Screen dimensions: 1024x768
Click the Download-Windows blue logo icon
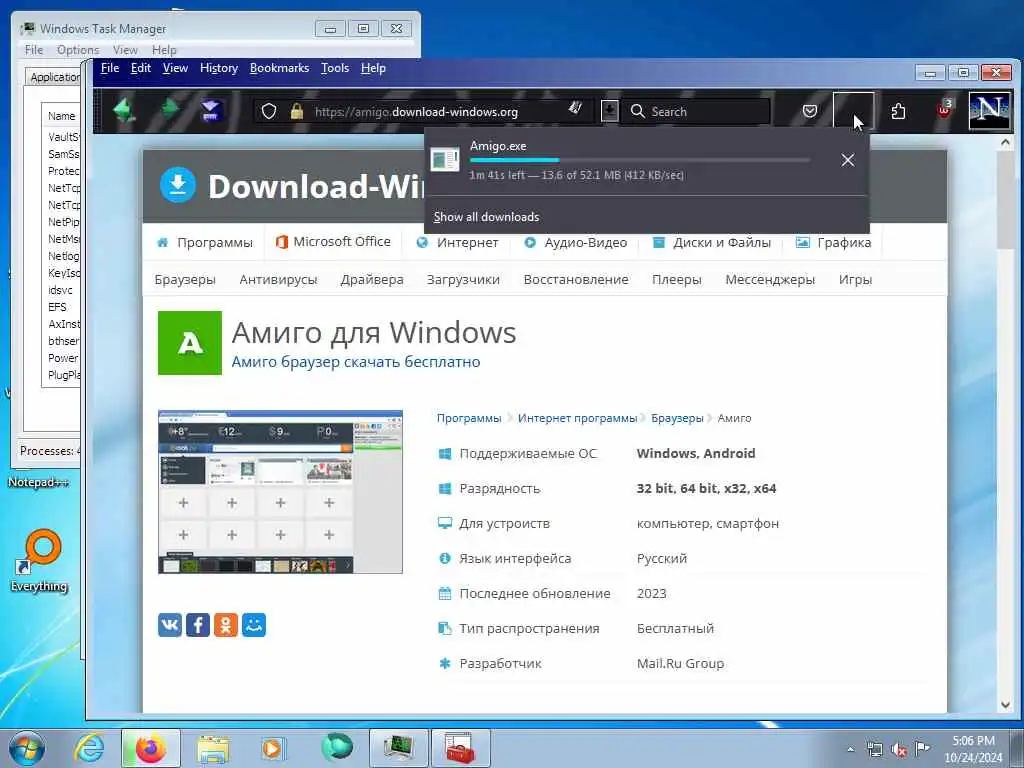178,185
